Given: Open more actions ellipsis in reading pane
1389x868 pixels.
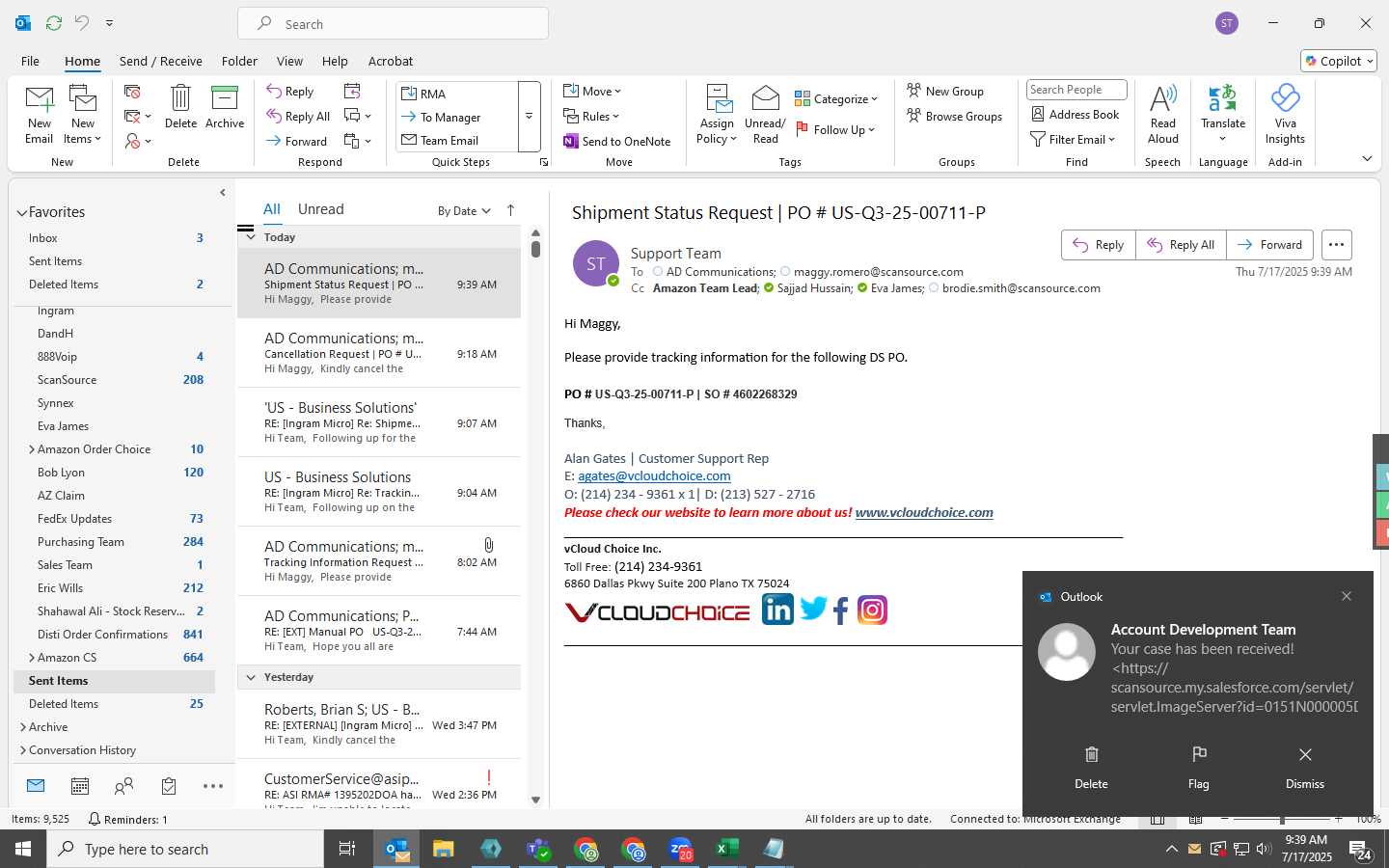Looking at the screenshot, I should pyautogui.click(x=1336, y=245).
